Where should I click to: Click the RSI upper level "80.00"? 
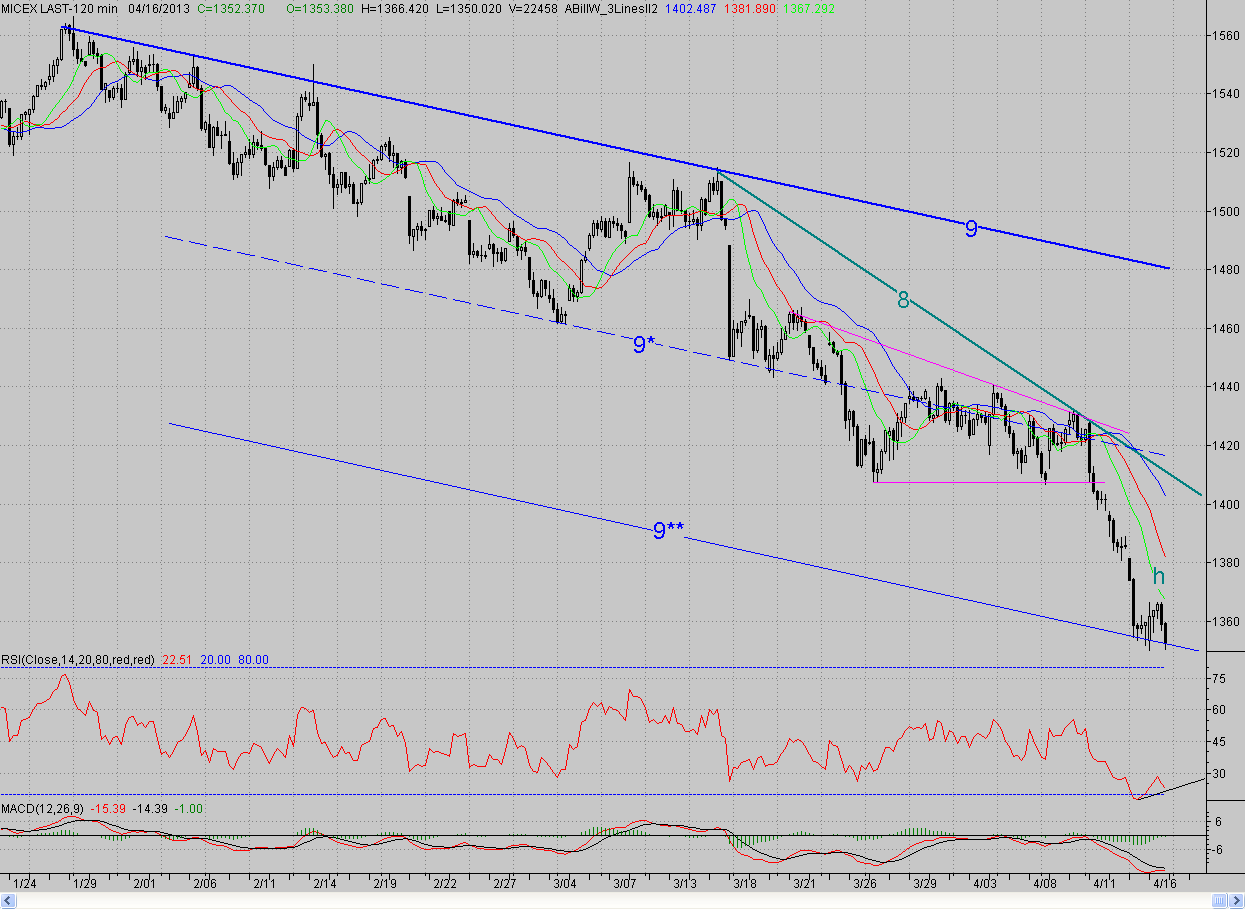(254, 659)
